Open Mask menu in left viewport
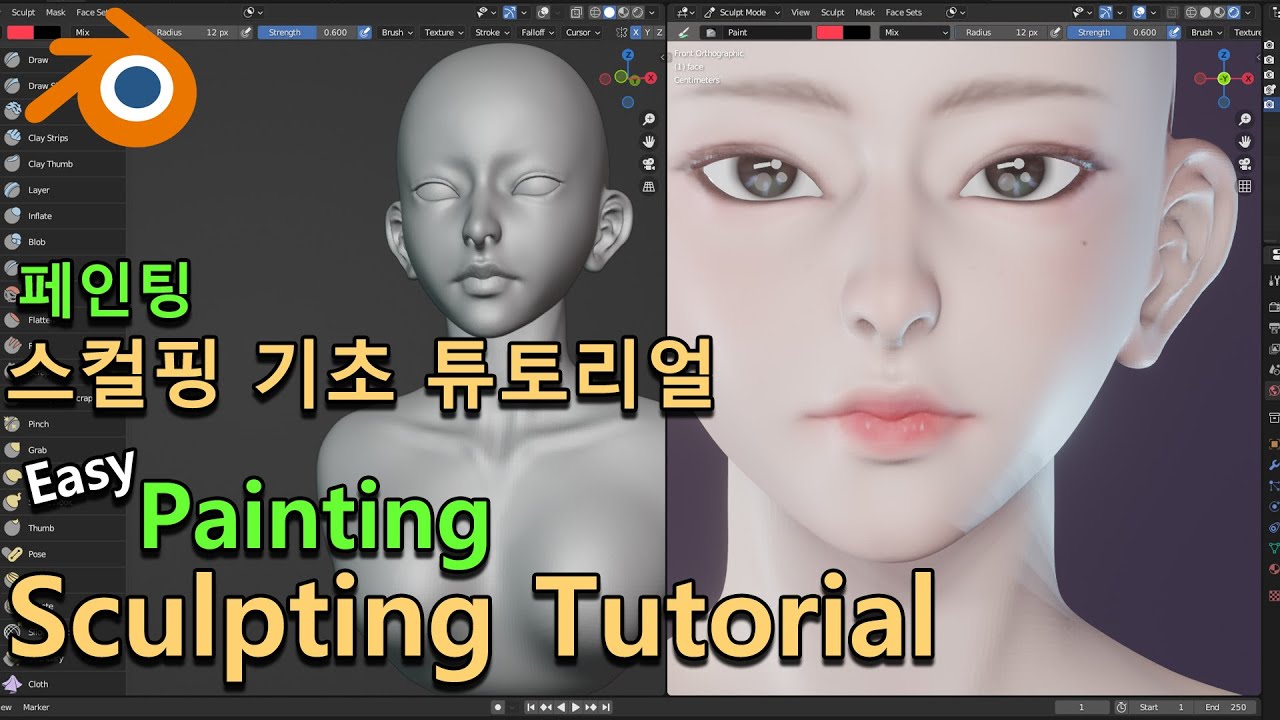 [x=56, y=12]
